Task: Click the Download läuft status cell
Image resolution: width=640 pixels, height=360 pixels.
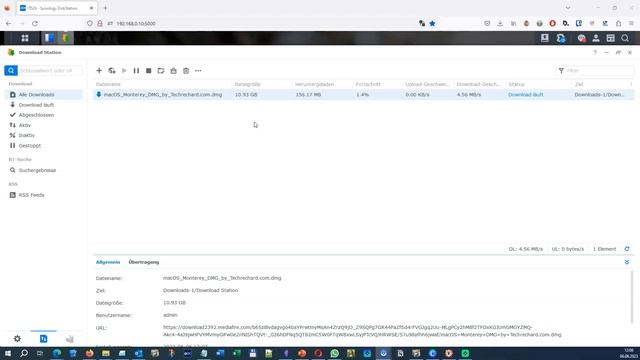Action: 526,95
